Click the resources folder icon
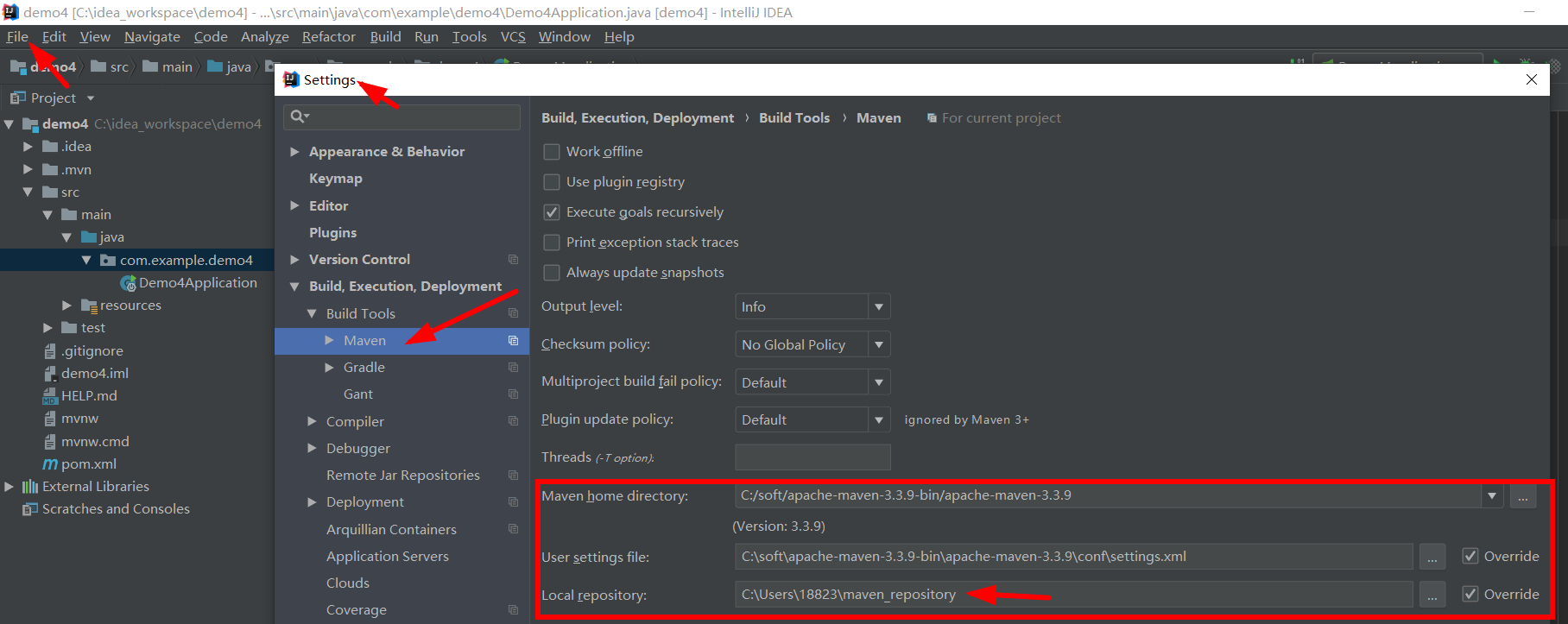The width and height of the screenshot is (1568, 624). click(88, 306)
